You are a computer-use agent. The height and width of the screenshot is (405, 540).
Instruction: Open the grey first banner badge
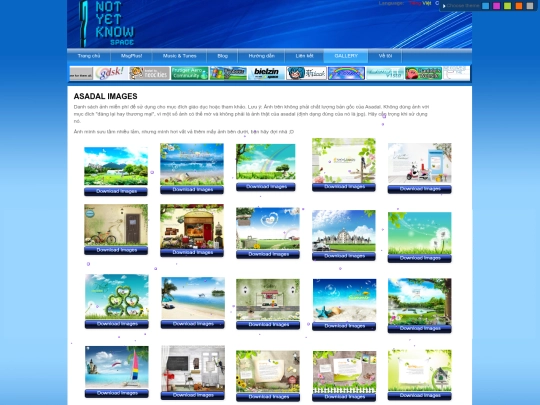(x=81, y=73)
